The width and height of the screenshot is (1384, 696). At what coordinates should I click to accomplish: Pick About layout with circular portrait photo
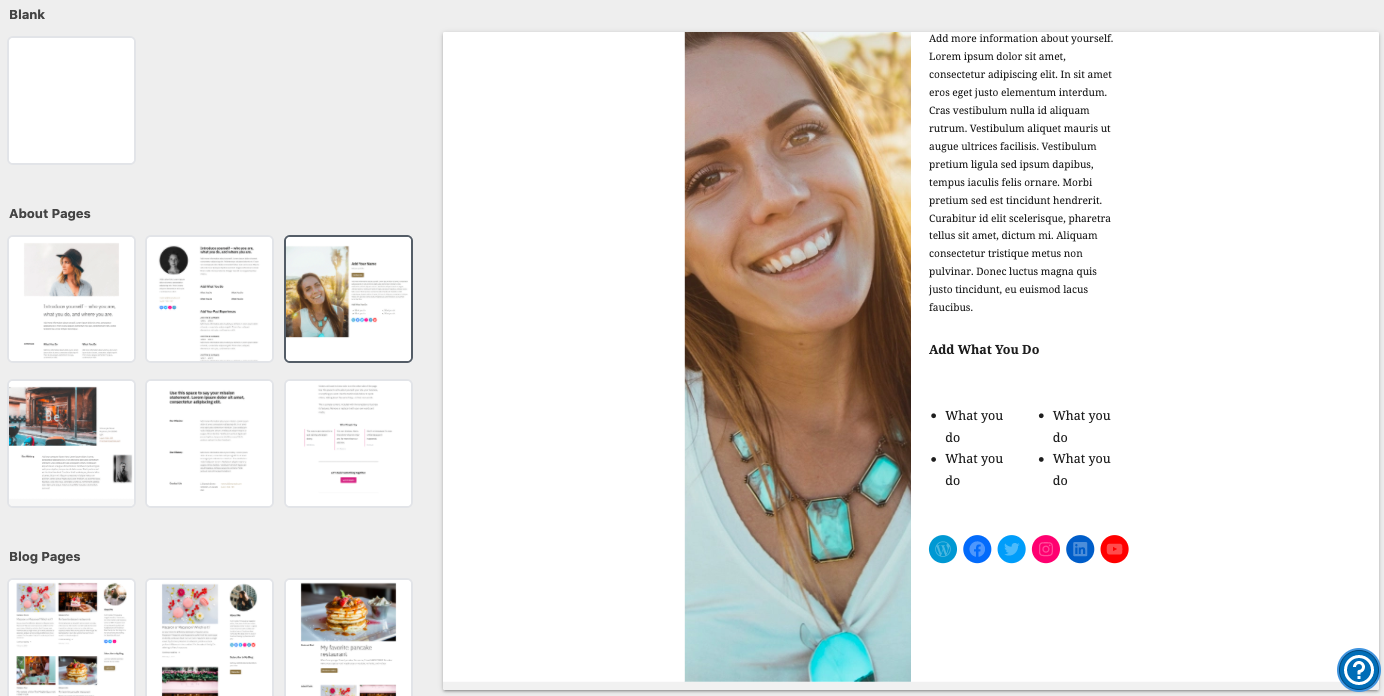[x=209, y=299]
